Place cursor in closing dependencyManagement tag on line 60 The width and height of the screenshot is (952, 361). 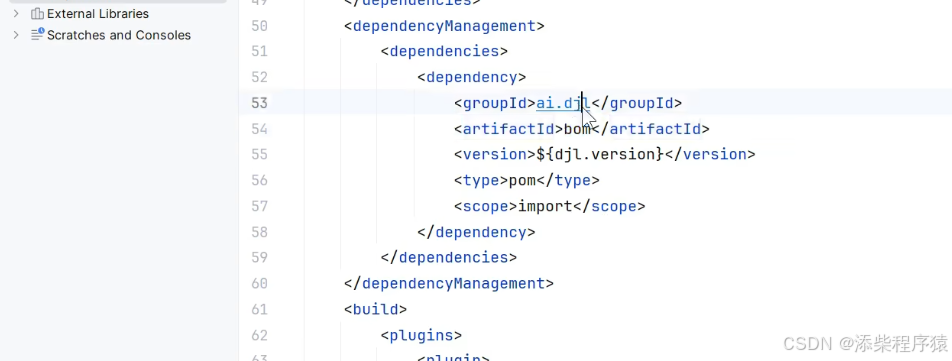[449, 283]
